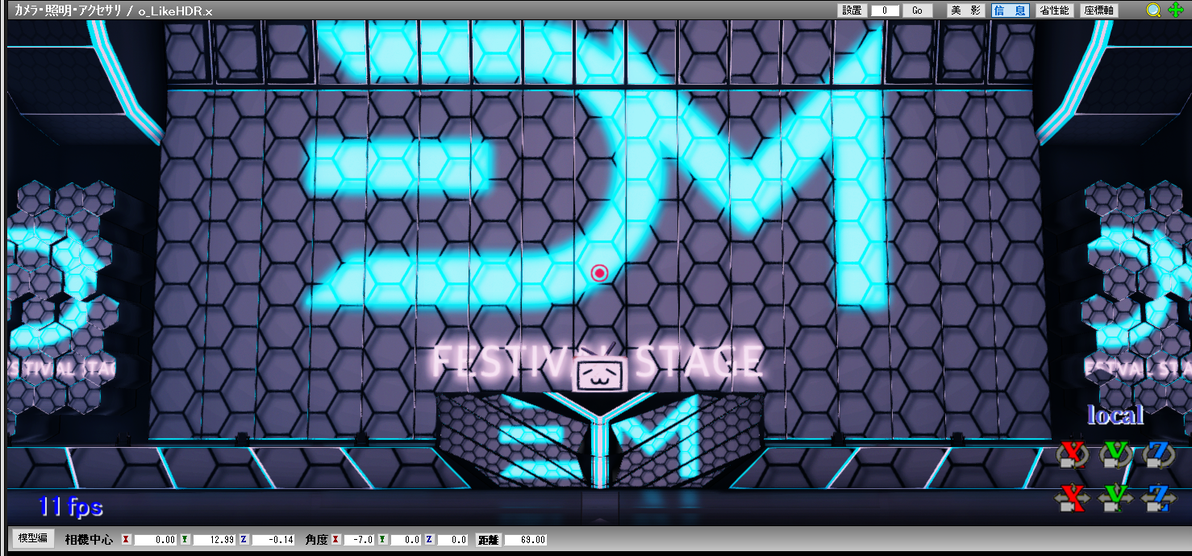
Task: Click the green four-arrow move icon
Action: 1175,10
